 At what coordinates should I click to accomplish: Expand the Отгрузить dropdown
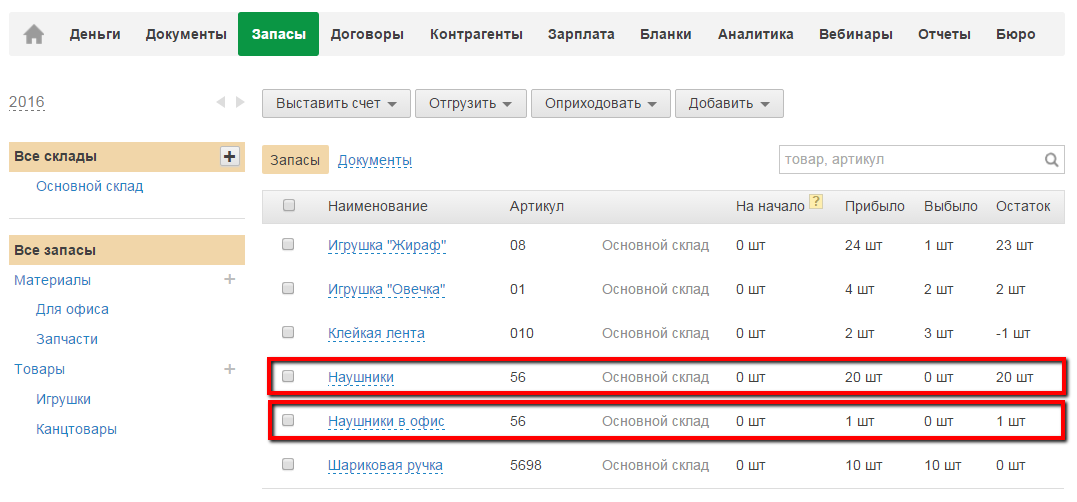click(x=470, y=104)
